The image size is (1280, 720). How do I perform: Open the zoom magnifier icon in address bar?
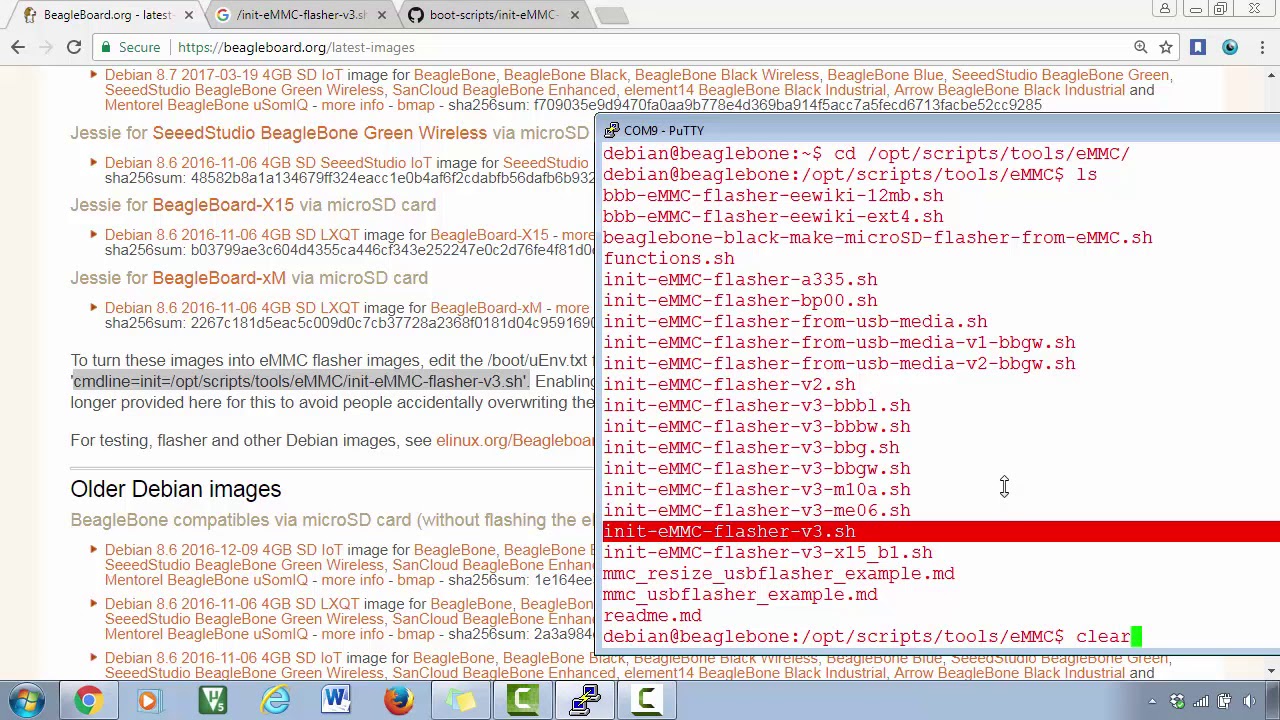[x=1140, y=47]
